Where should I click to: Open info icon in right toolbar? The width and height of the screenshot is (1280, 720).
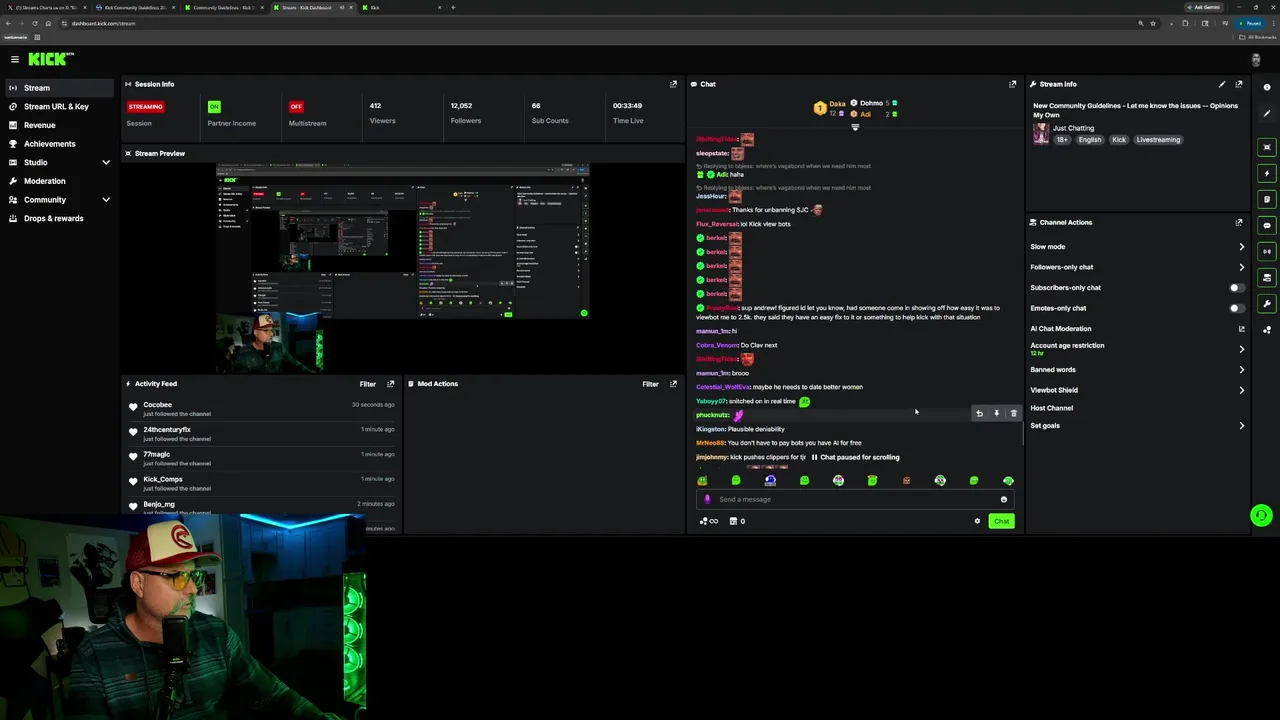click(x=1267, y=87)
